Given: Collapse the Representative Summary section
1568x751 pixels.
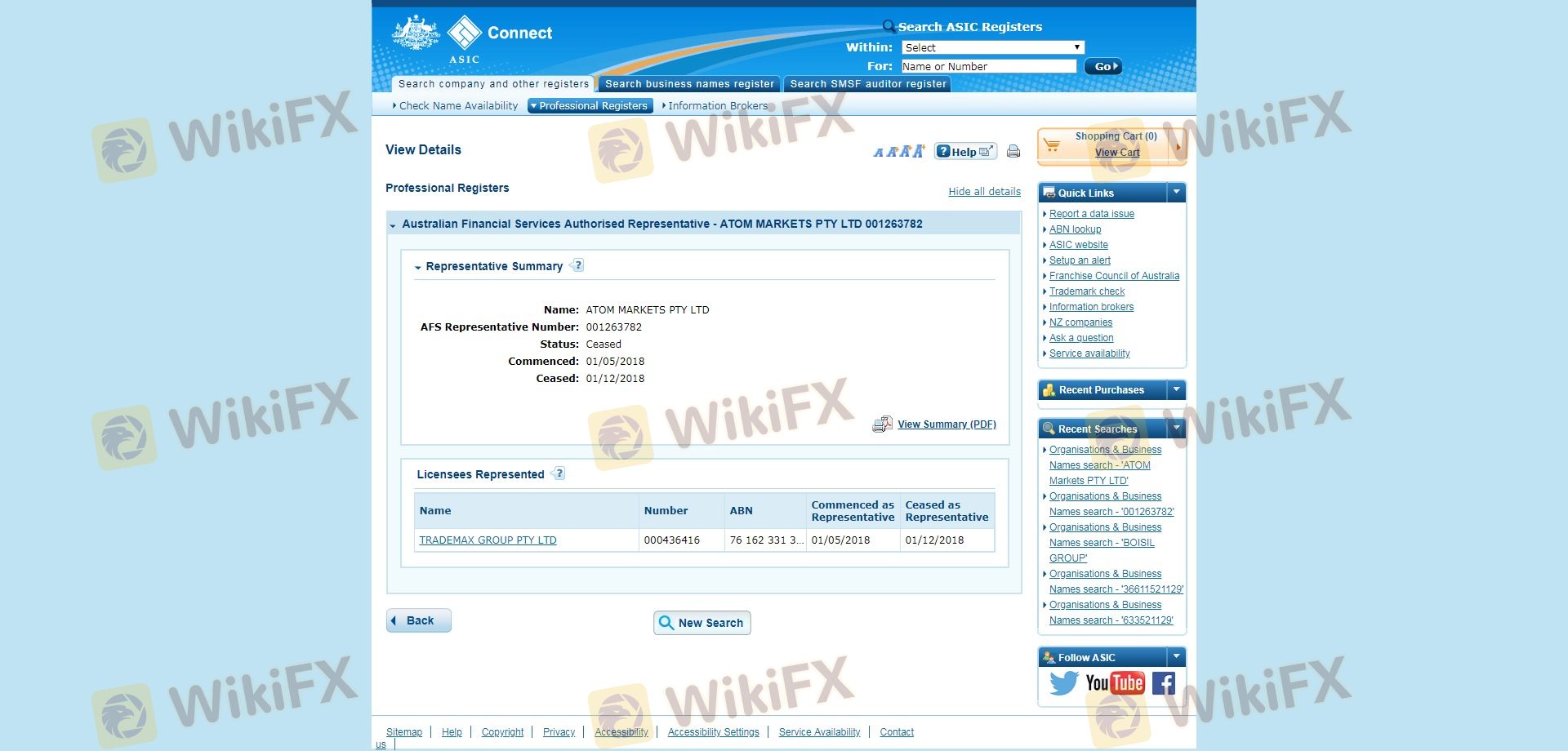Looking at the screenshot, I should [418, 267].
